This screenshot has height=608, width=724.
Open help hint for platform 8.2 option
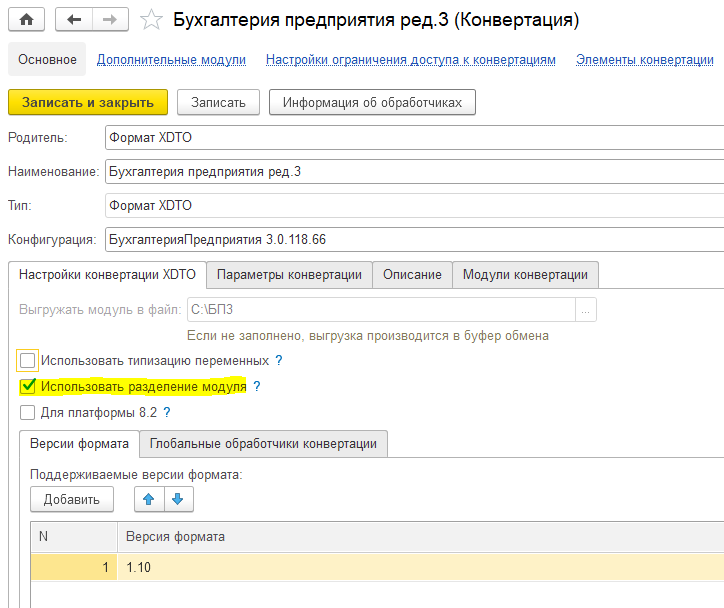point(167,412)
